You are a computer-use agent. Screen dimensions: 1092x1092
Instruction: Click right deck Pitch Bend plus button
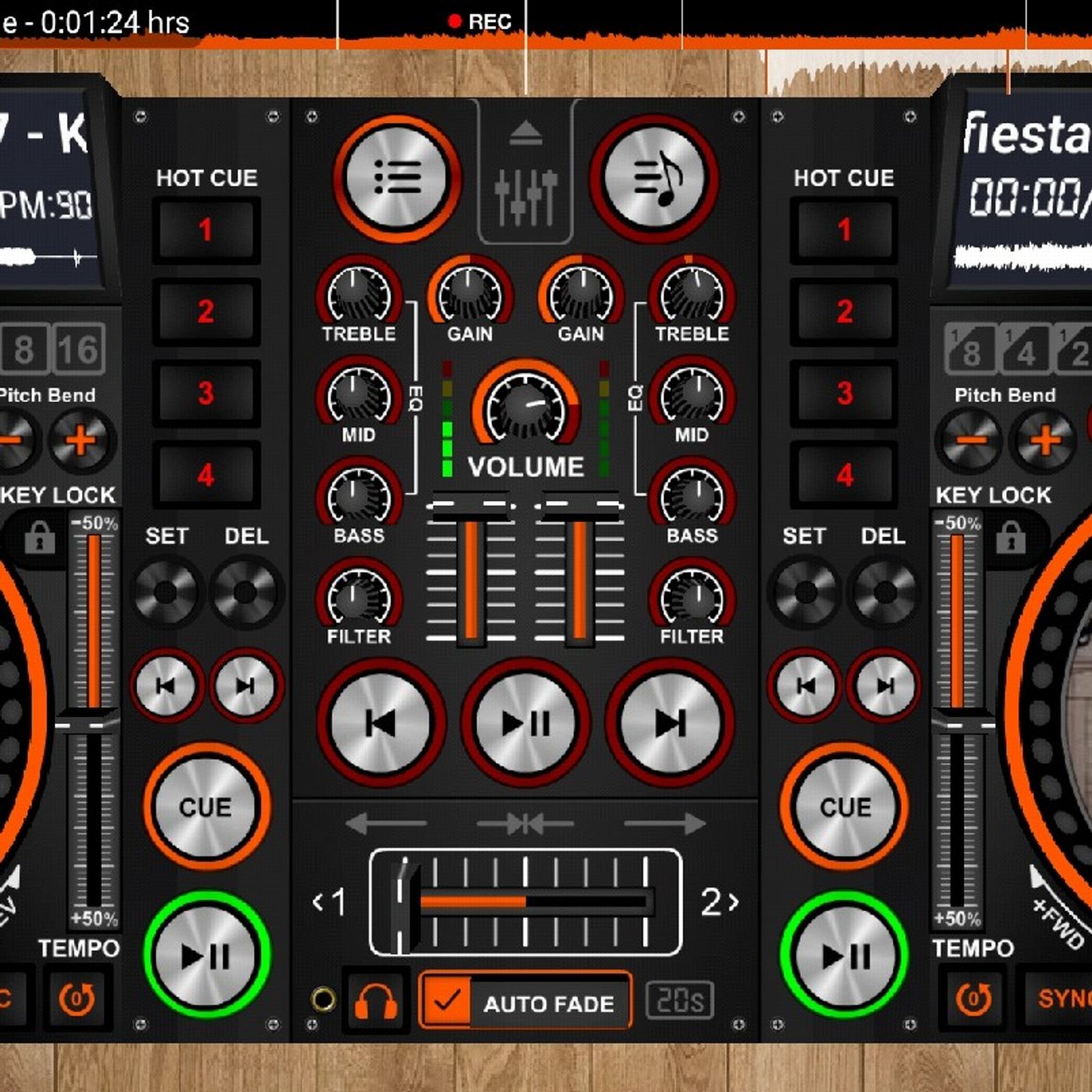pyautogui.click(x=1045, y=440)
